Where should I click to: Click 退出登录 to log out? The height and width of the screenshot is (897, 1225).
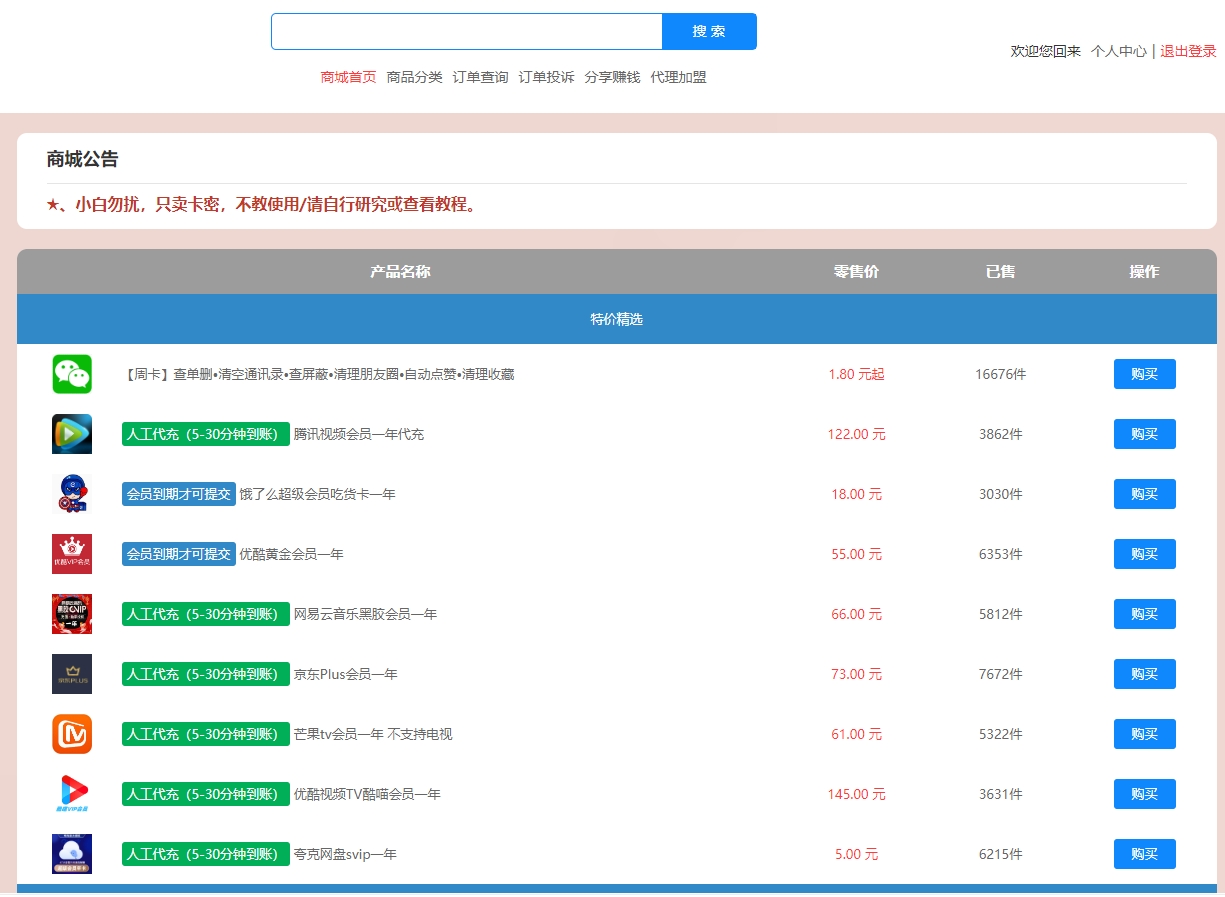1188,51
